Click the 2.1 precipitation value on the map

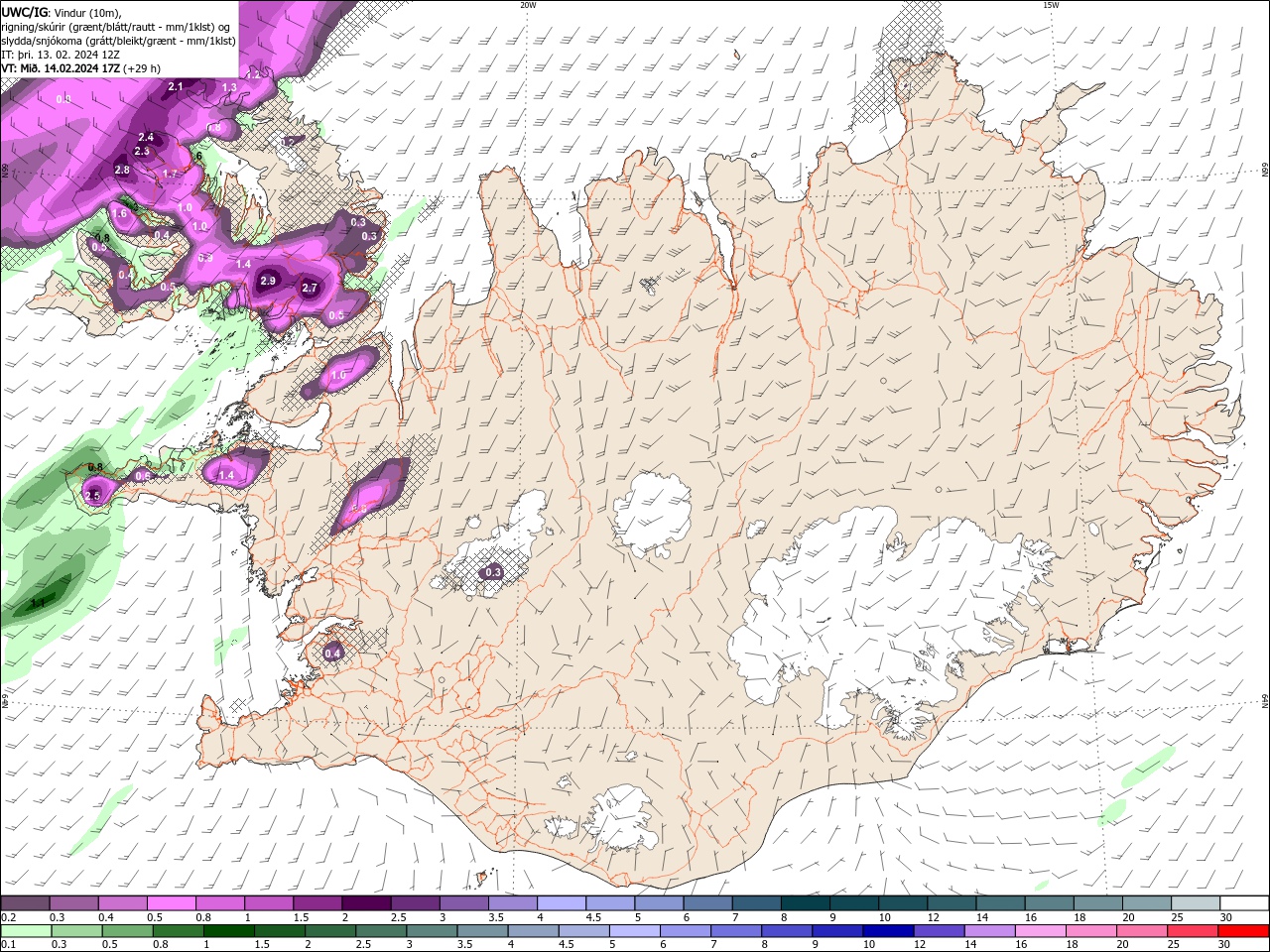point(176,87)
